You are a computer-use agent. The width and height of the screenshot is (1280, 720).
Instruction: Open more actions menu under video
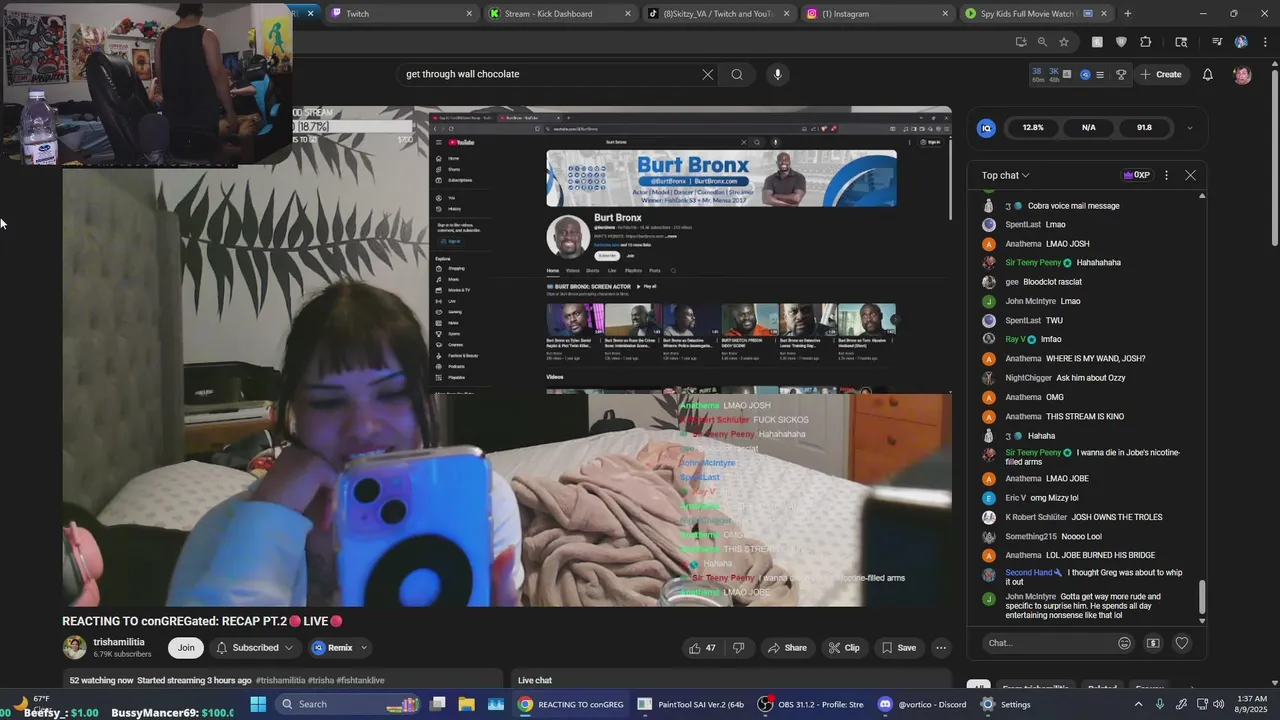point(940,648)
